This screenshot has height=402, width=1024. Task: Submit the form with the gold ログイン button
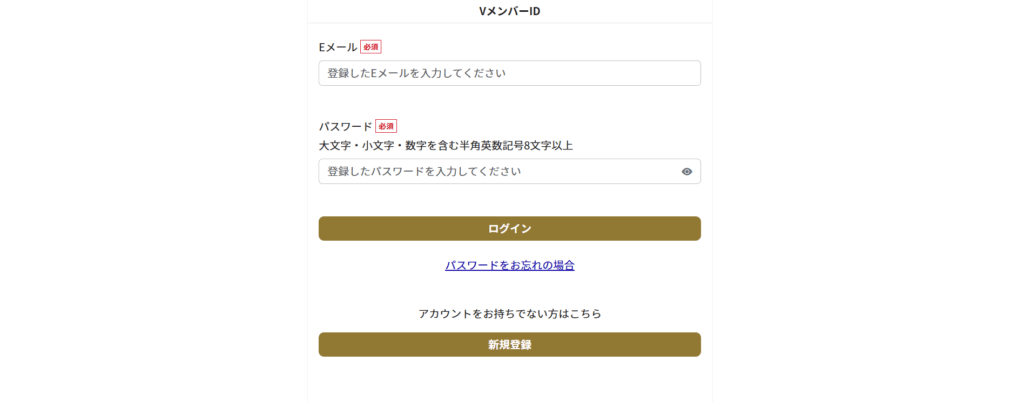[509, 228]
